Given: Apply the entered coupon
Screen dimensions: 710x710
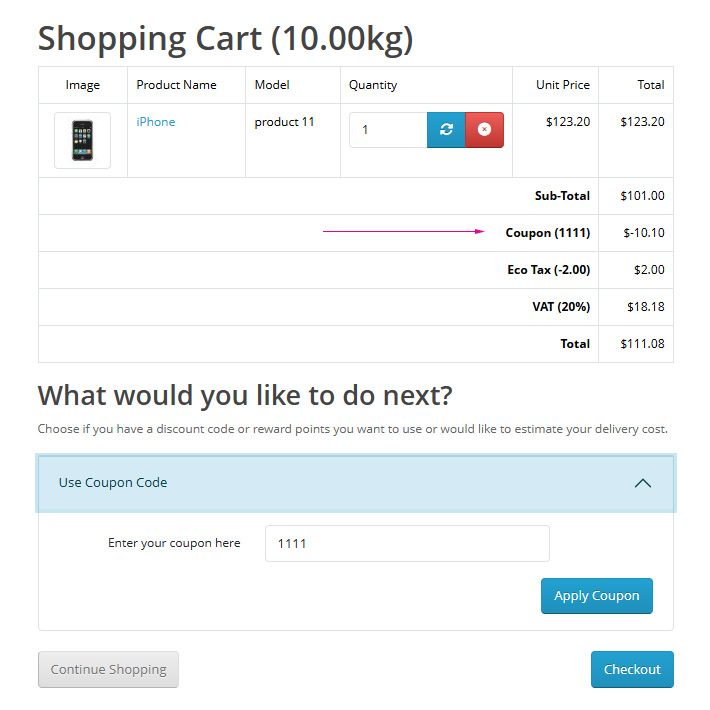Looking at the screenshot, I should pos(597,596).
